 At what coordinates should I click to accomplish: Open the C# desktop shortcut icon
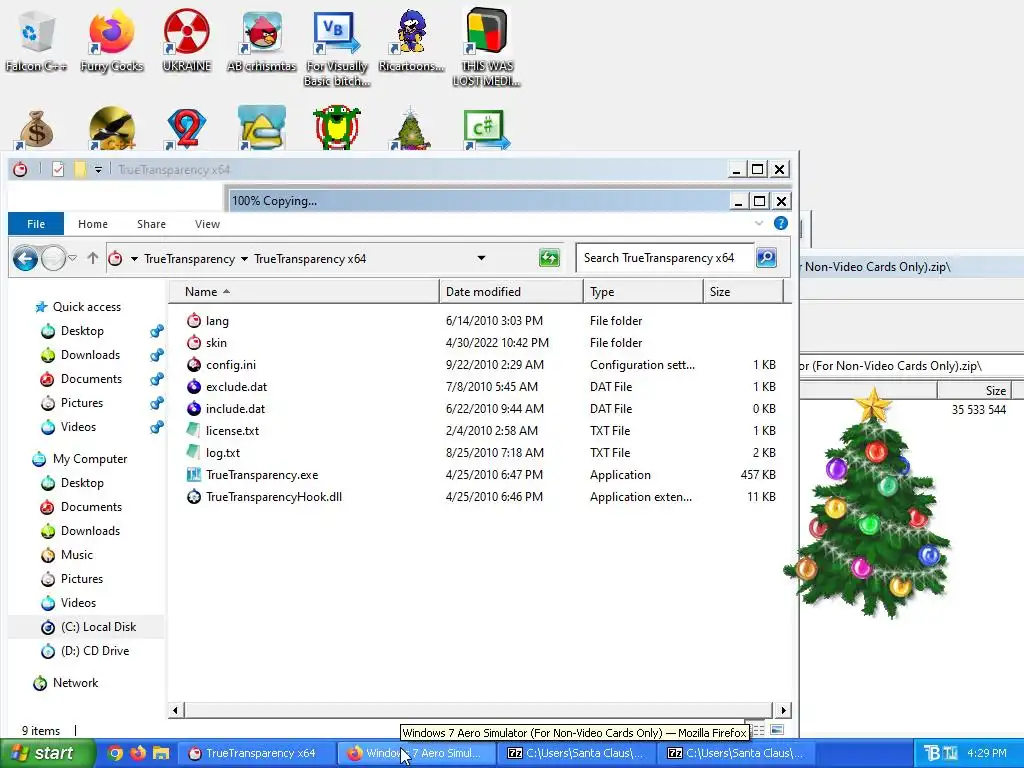pos(487,129)
